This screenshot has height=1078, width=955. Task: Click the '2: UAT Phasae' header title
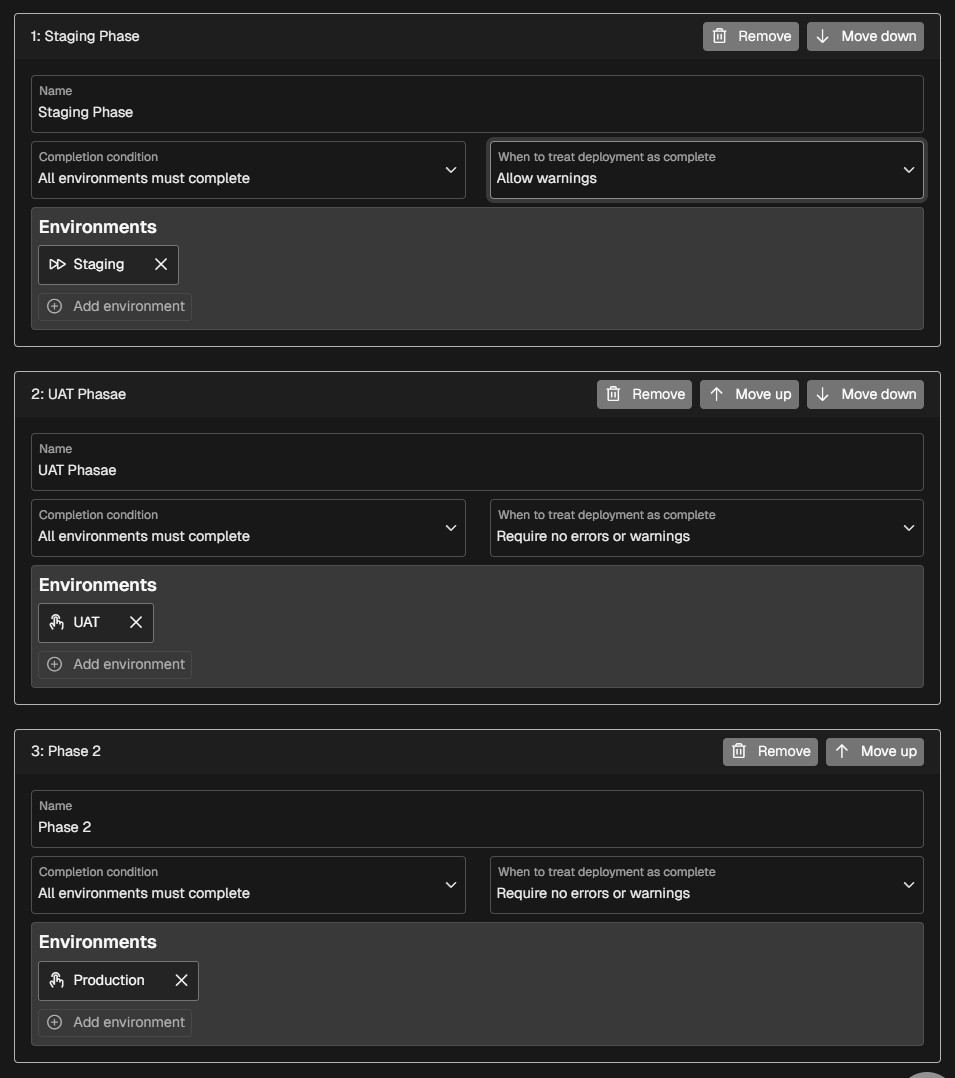(x=78, y=395)
